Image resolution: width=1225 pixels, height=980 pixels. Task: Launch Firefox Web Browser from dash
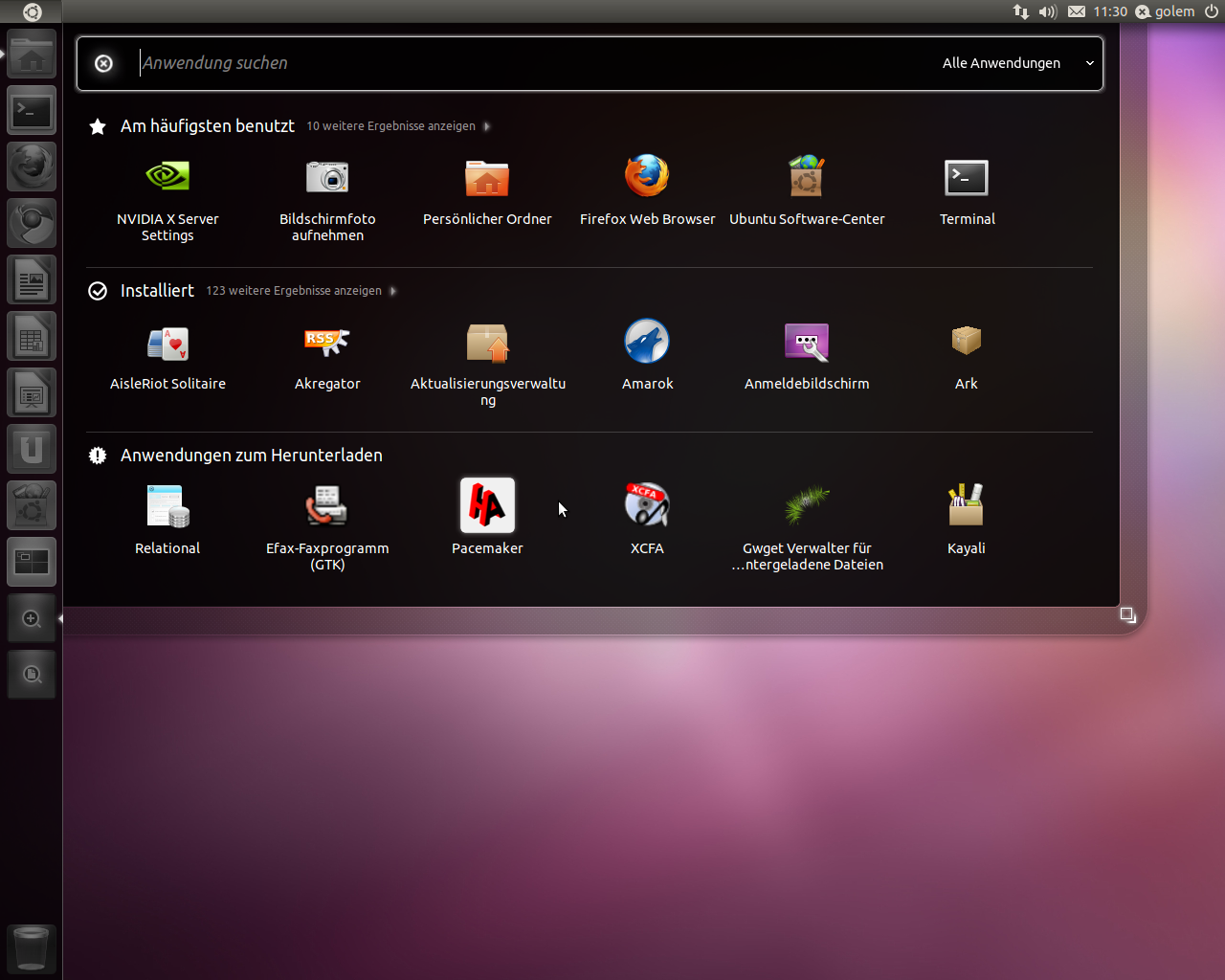coord(647,191)
